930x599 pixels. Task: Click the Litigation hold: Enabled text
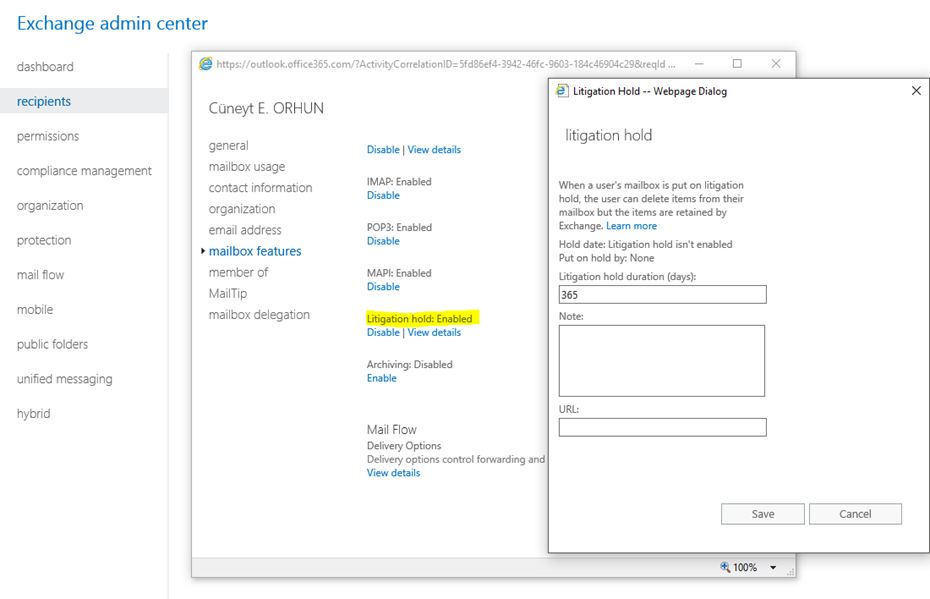[420, 318]
